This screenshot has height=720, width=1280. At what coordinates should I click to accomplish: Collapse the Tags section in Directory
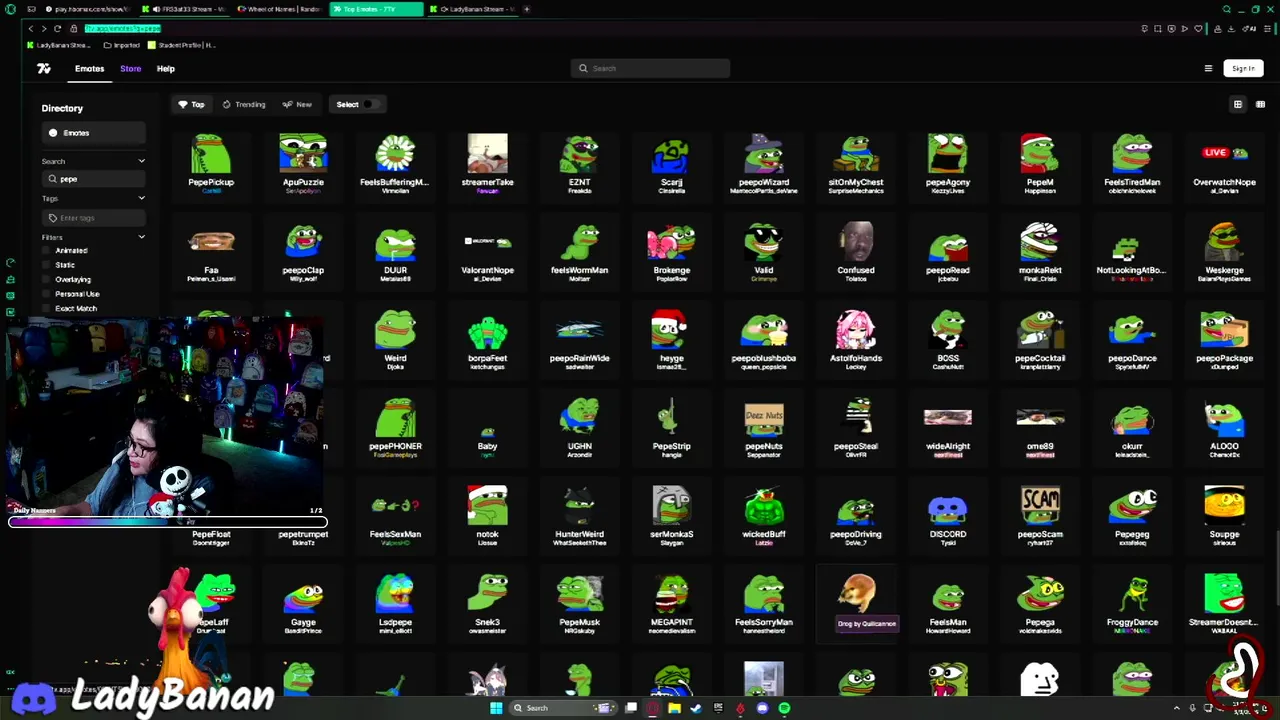(x=141, y=198)
